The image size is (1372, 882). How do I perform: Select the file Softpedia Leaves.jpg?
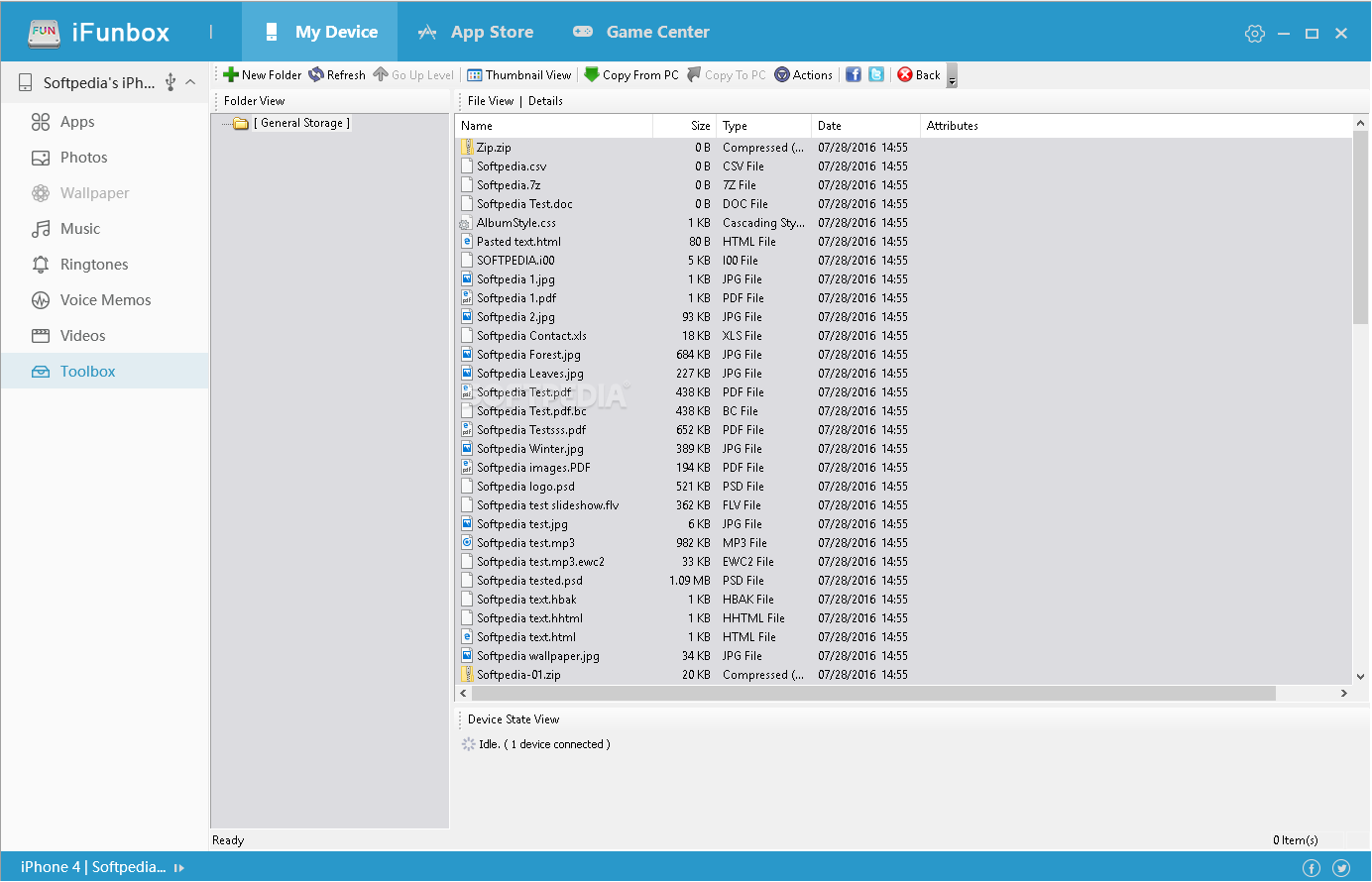point(530,374)
